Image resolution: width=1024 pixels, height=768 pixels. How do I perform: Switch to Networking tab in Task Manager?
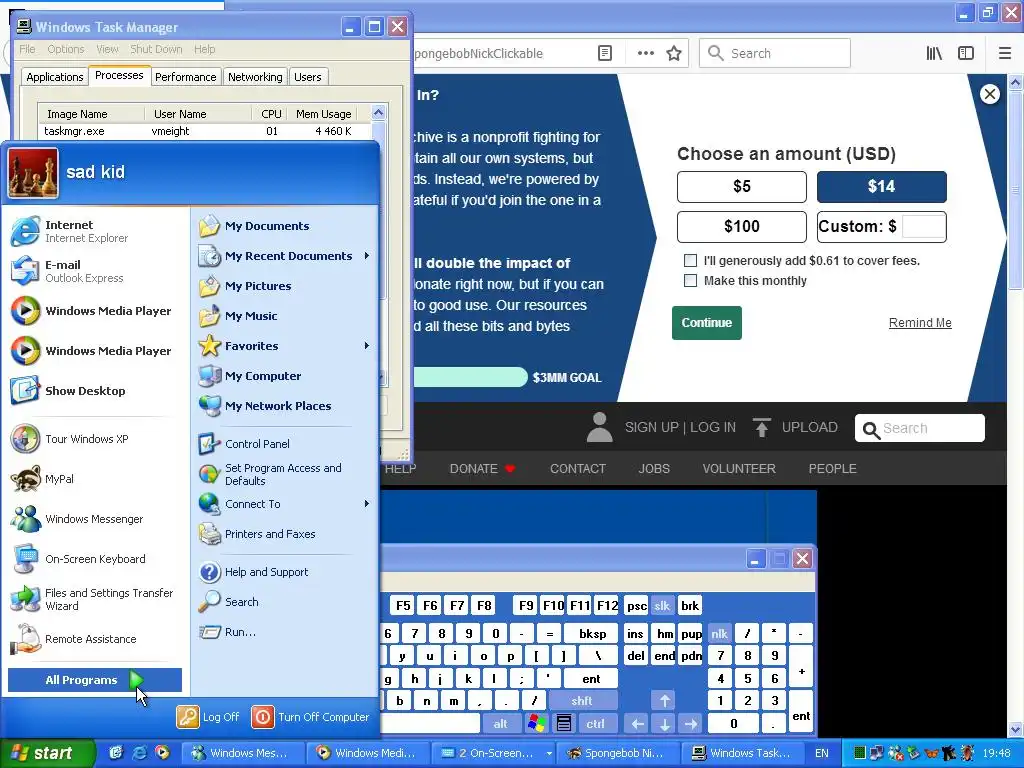click(x=255, y=77)
